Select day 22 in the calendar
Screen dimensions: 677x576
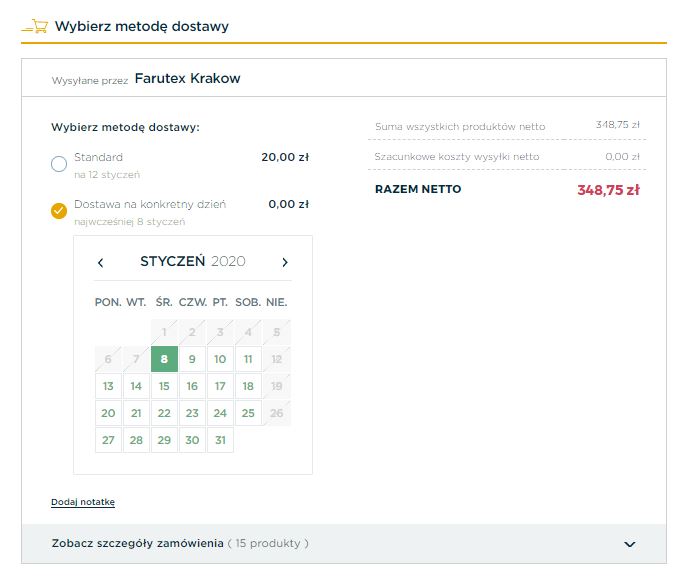coord(164,413)
